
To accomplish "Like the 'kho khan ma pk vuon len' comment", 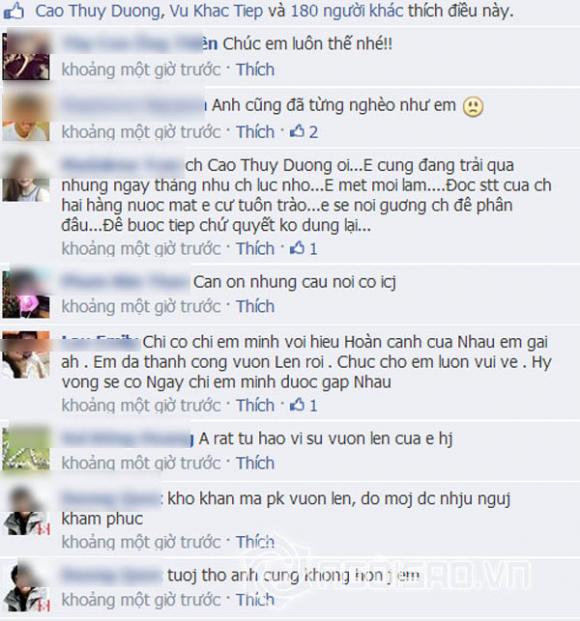I will tap(255, 542).
